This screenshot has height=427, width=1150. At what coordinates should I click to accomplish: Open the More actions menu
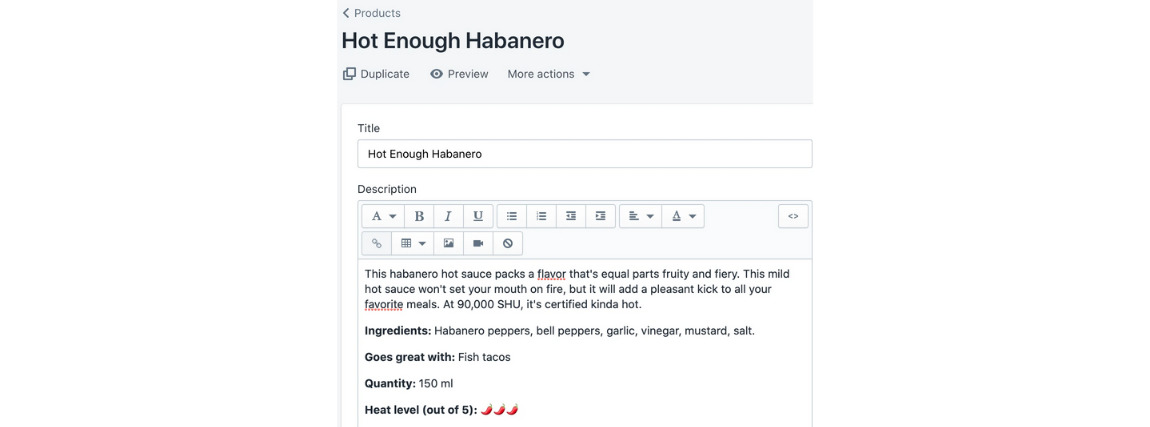[548, 74]
